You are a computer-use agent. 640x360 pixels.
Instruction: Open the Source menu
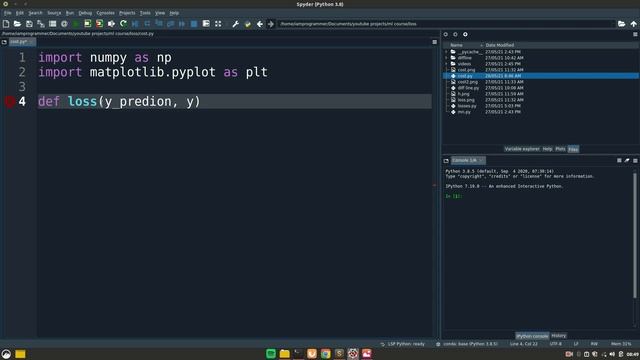point(54,13)
